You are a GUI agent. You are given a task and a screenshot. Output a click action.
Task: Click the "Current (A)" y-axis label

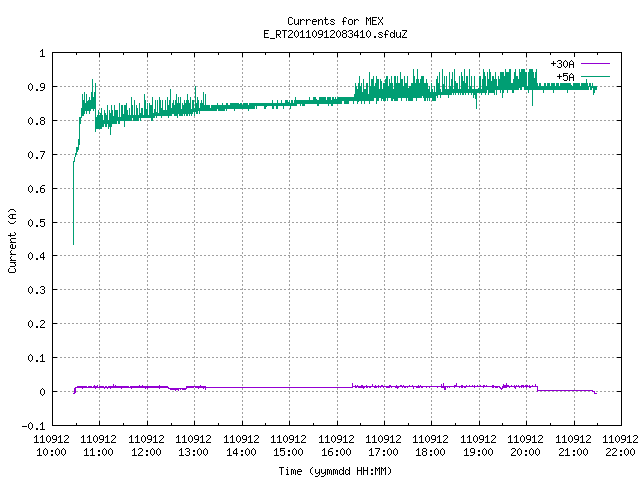[x=12, y=240]
